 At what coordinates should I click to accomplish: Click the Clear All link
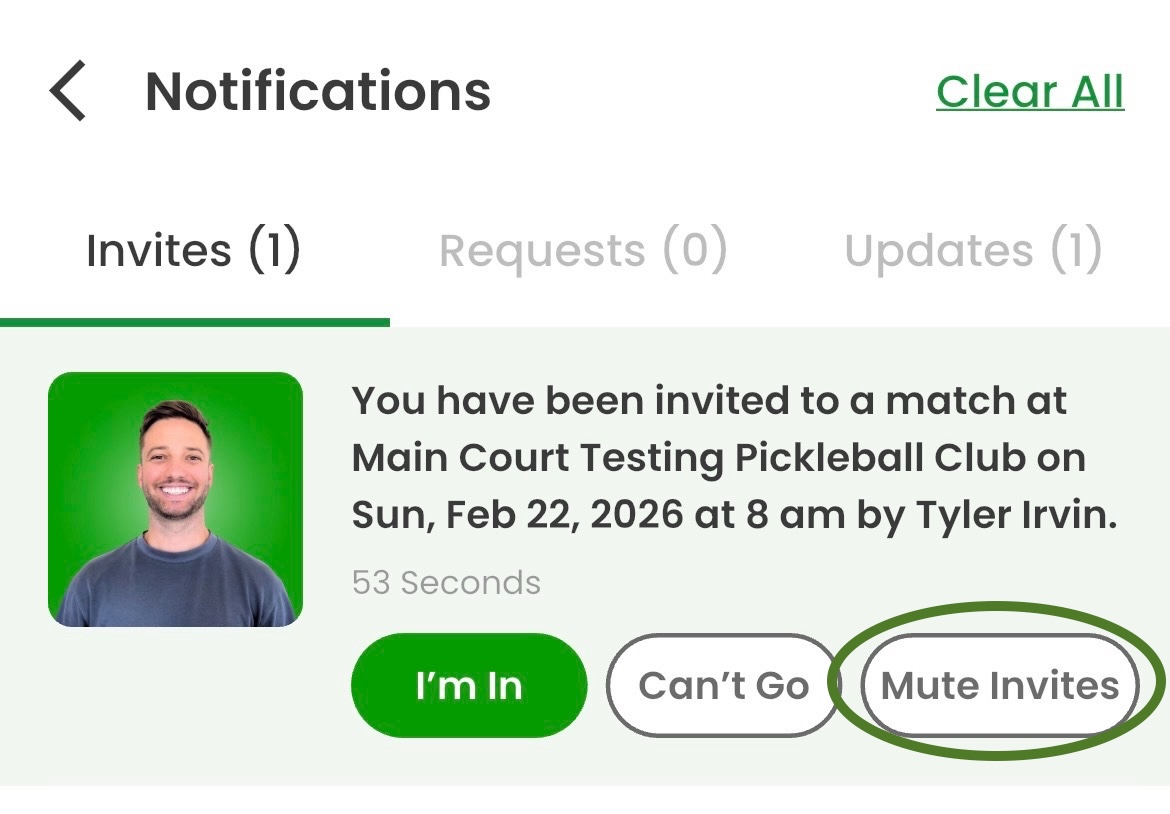coord(1030,92)
